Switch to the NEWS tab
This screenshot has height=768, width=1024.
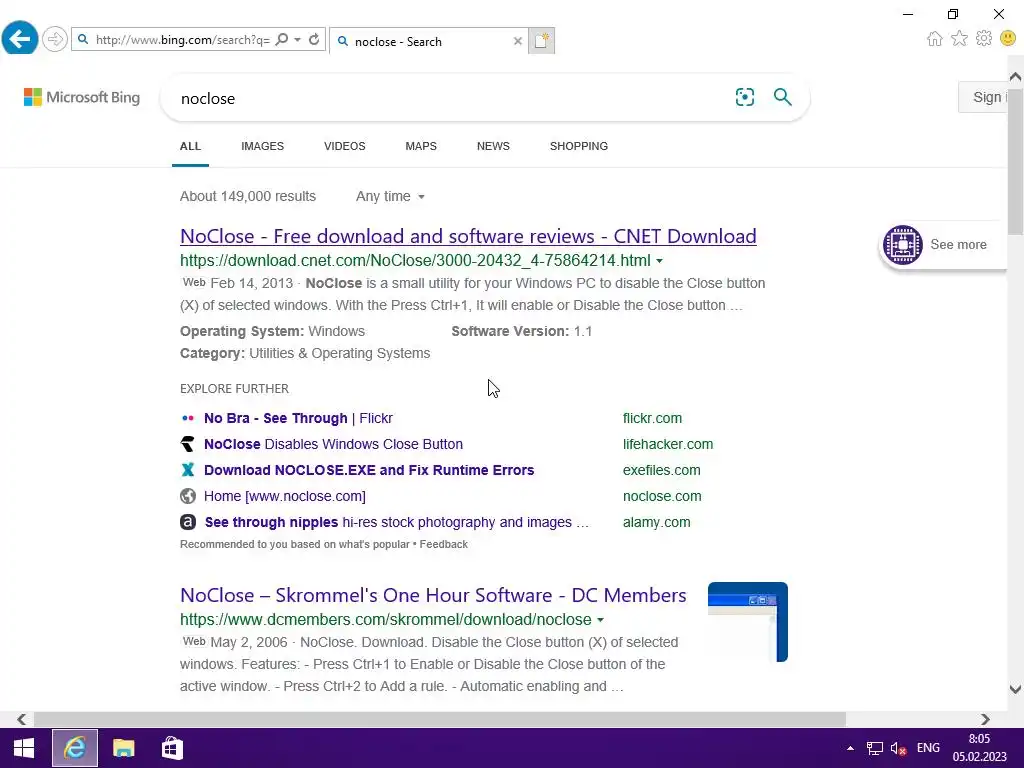(493, 146)
